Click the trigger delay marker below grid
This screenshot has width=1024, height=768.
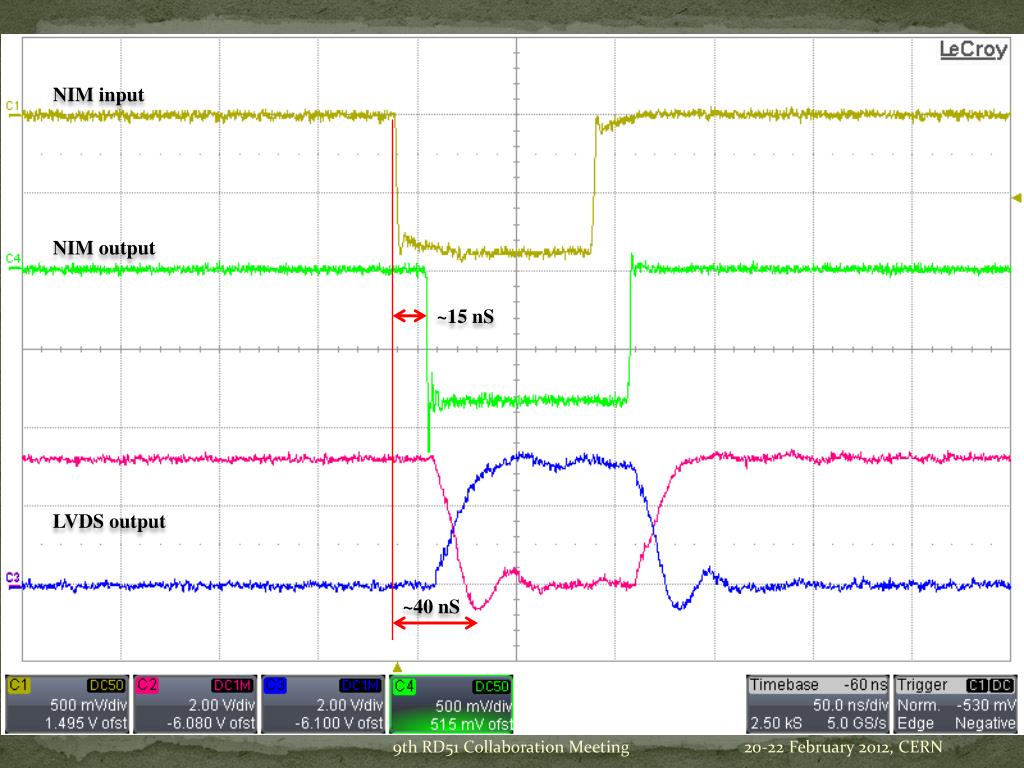(397, 666)
